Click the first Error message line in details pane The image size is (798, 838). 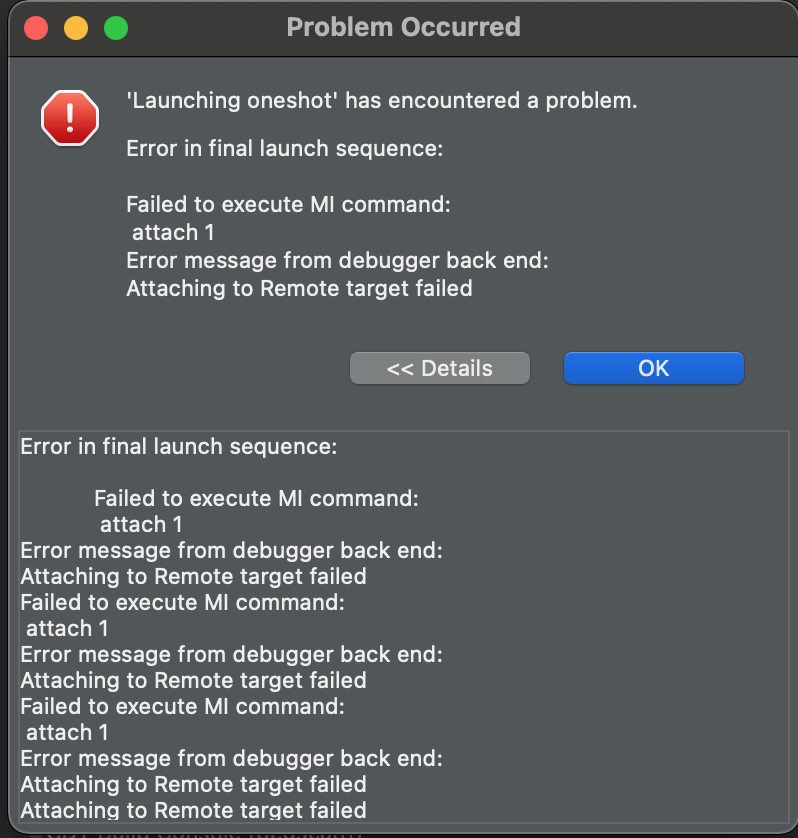231,550
